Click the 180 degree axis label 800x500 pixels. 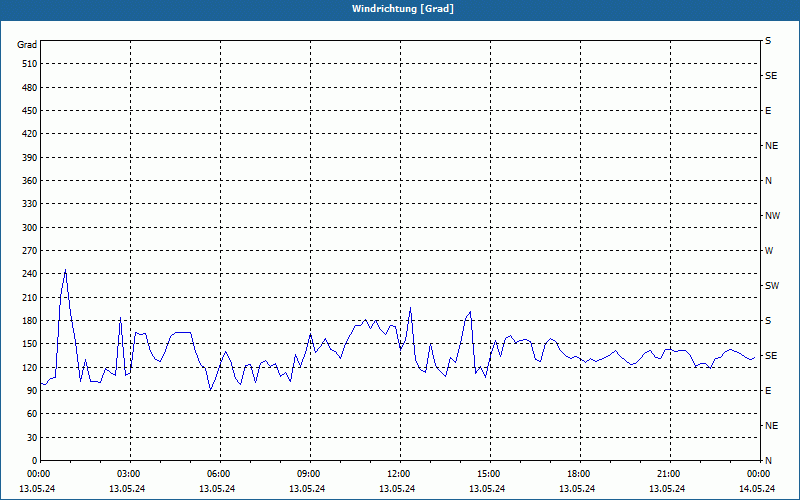pos(30,320)
